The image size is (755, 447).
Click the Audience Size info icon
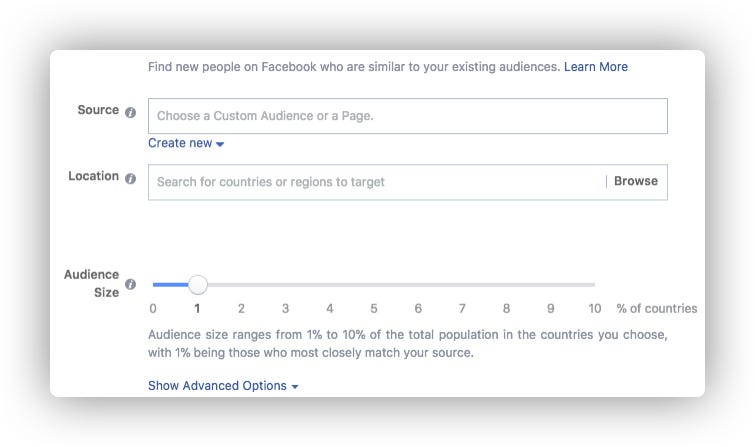click(130, 284)
